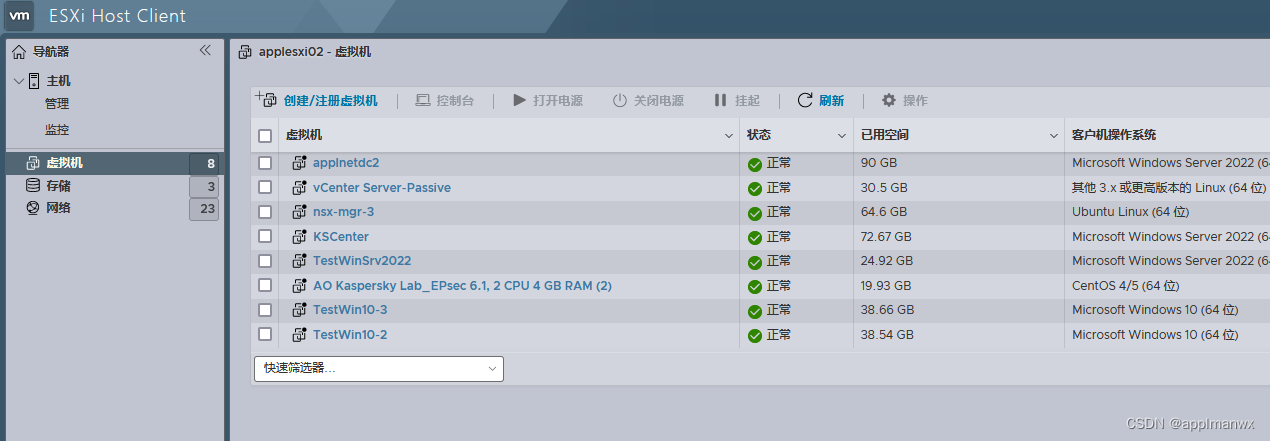The height and width of the screenshot is (441, 1270).
Task: Click the host server icon next to 主机
Action: pos(34,81)
